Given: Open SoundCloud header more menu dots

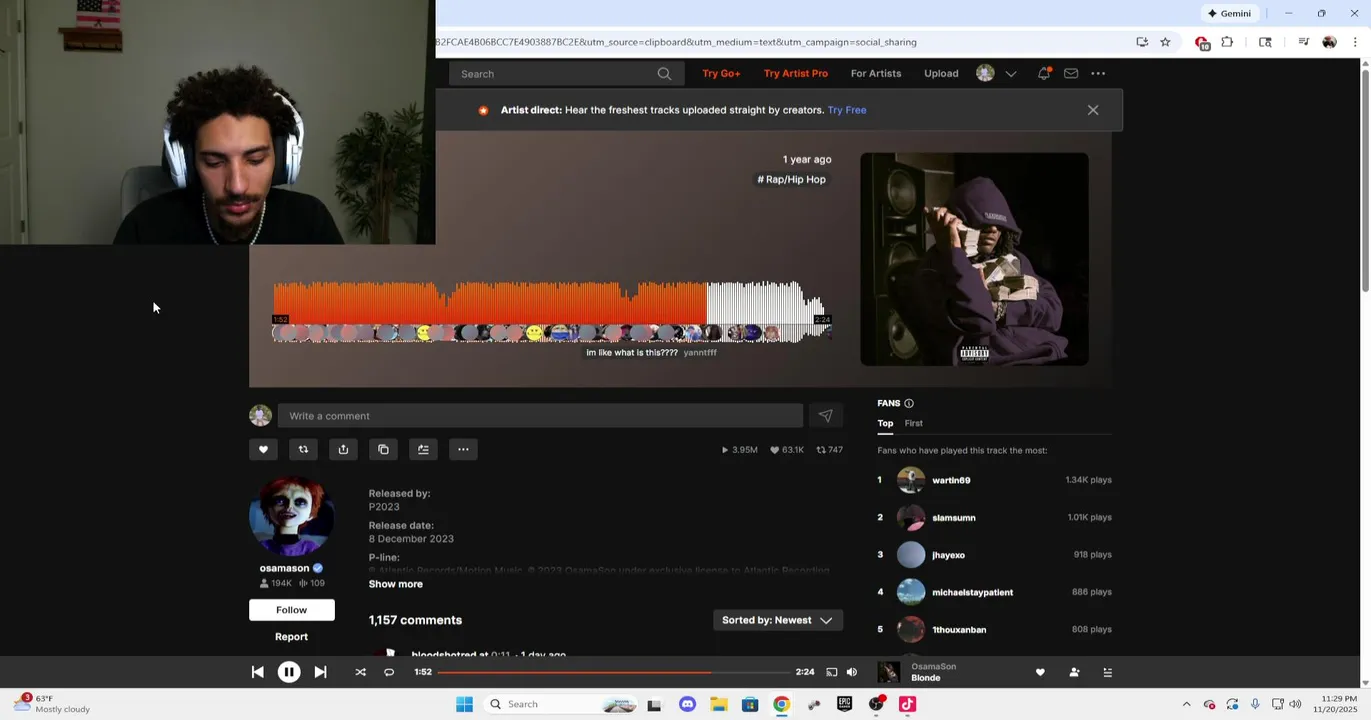Looking at the screenshot, I should (1098, 73).
